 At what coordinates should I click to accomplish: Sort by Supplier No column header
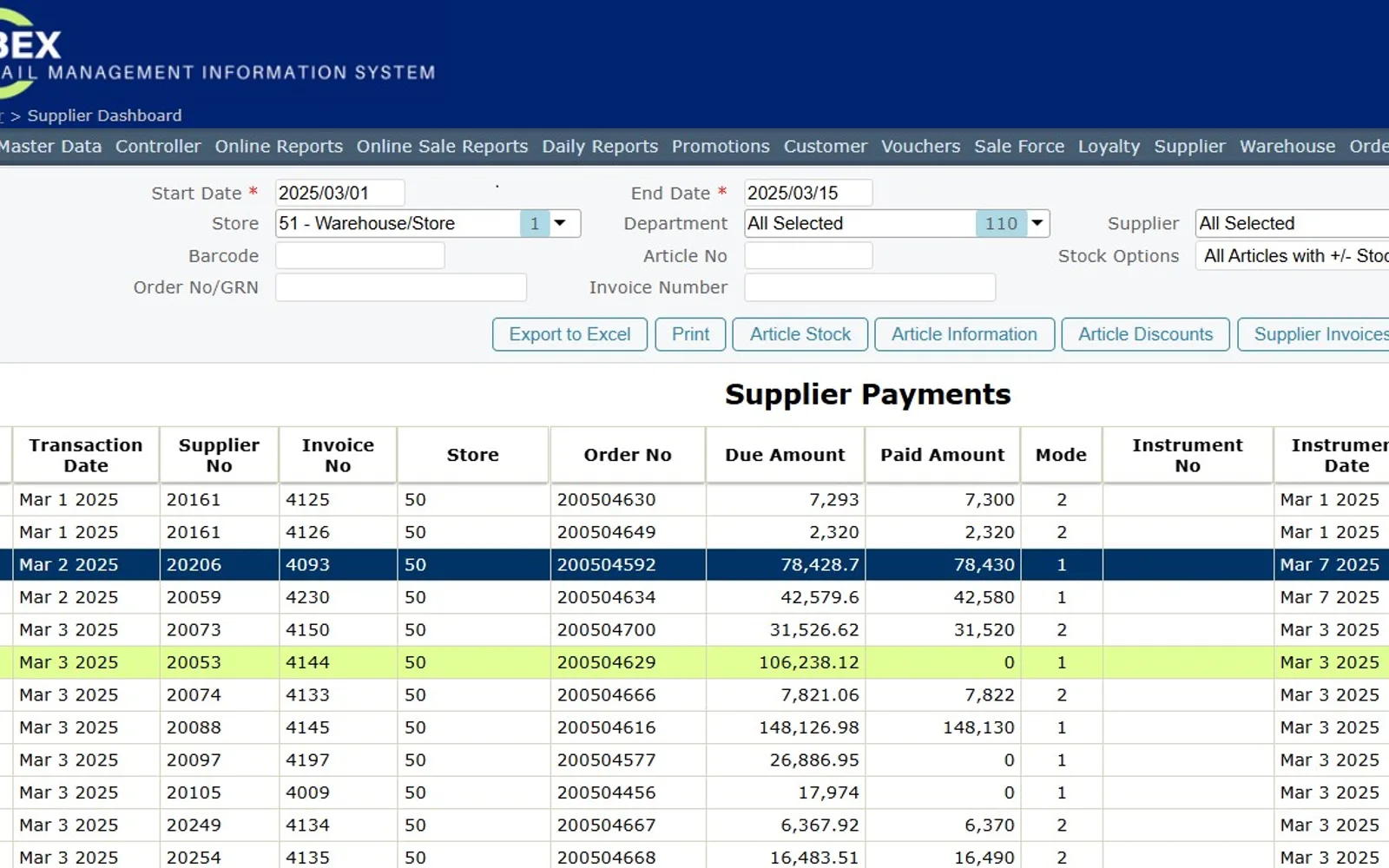[x=219, y=455]
